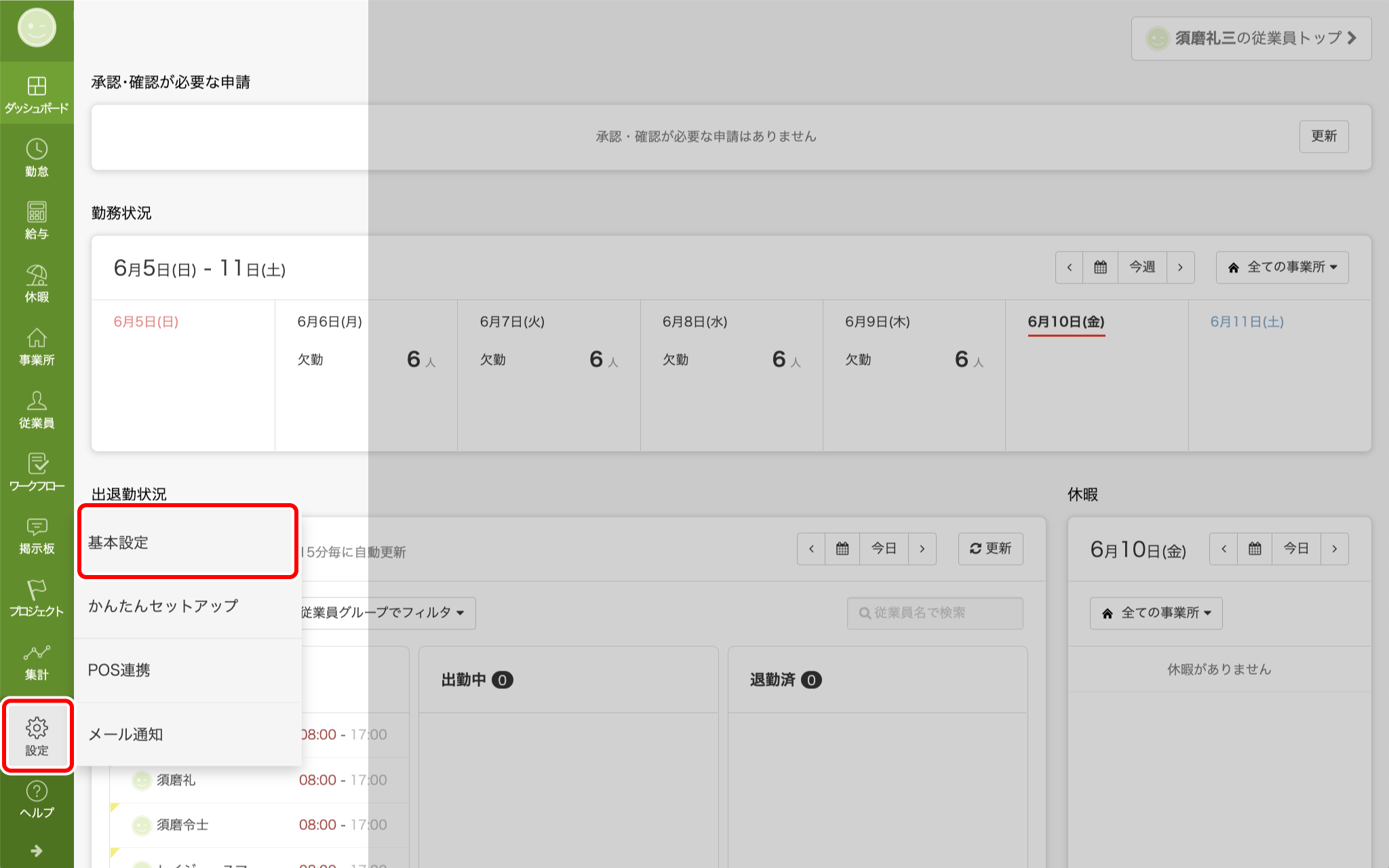Open the プロジェクト project section
1389x868 pixels.
[37, 599]
